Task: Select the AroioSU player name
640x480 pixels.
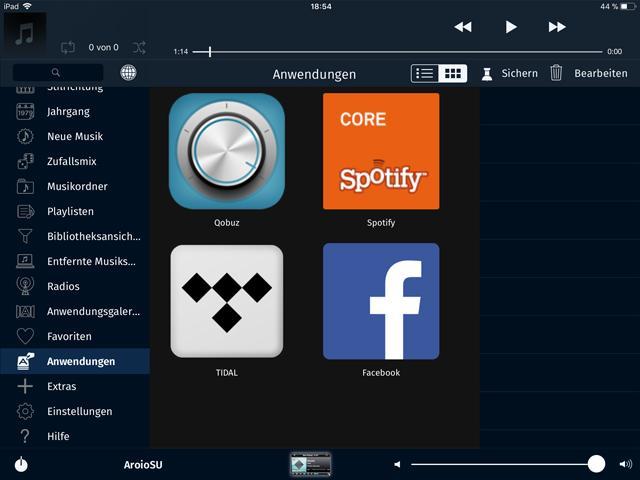Action: pyautogui.click(x=143, y=465)
